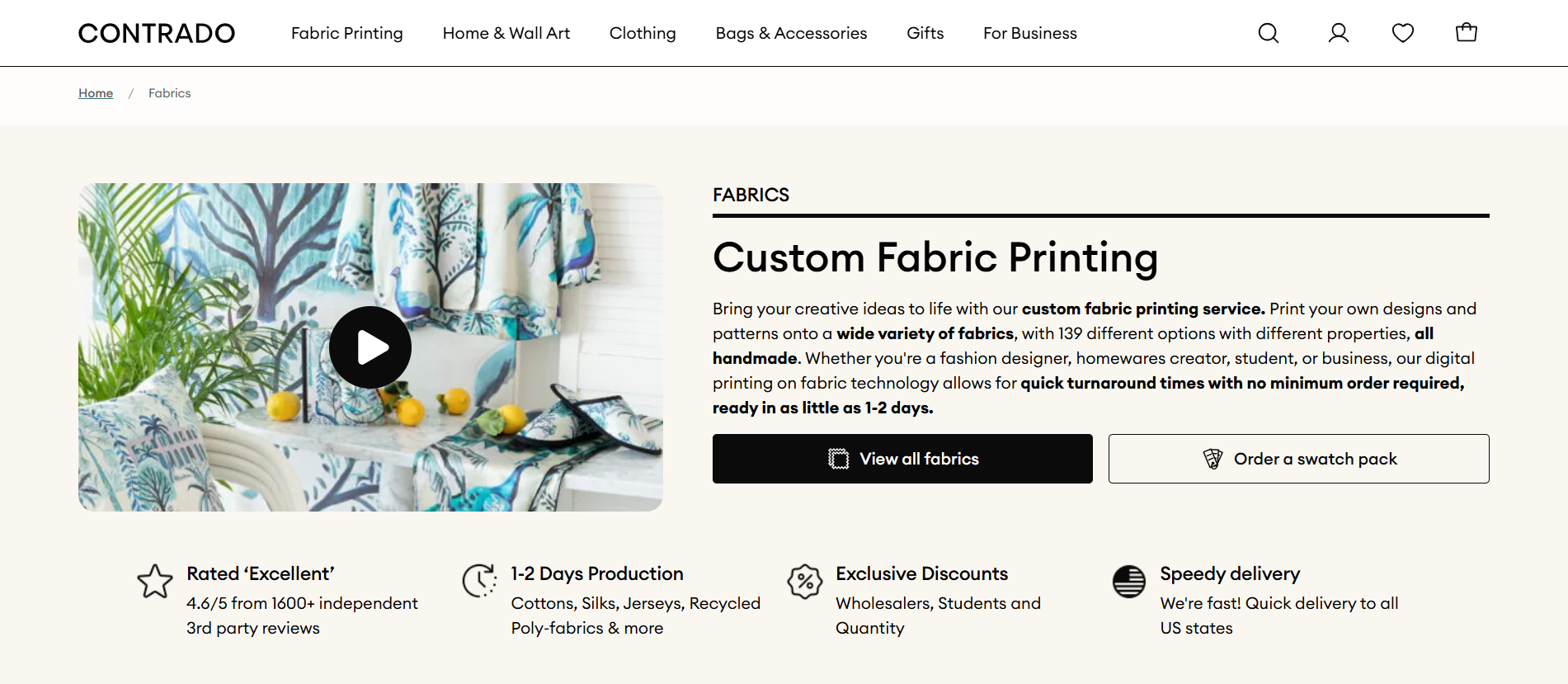Open the Fabric Printing menu
The height and width of the screenshot is (684, 1568).
click(346, 33)
